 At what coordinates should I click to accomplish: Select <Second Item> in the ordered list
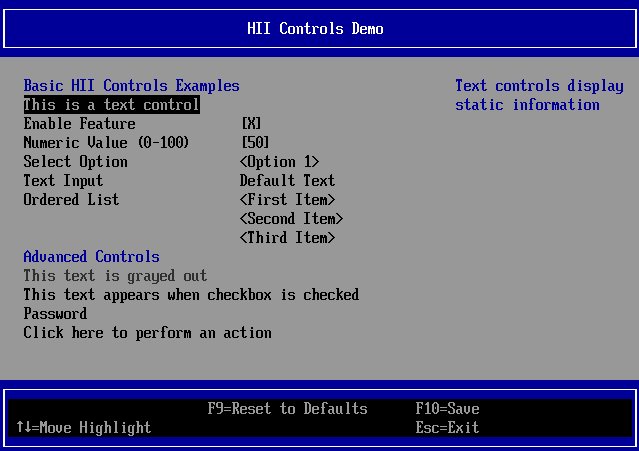[x=291, y=219]
